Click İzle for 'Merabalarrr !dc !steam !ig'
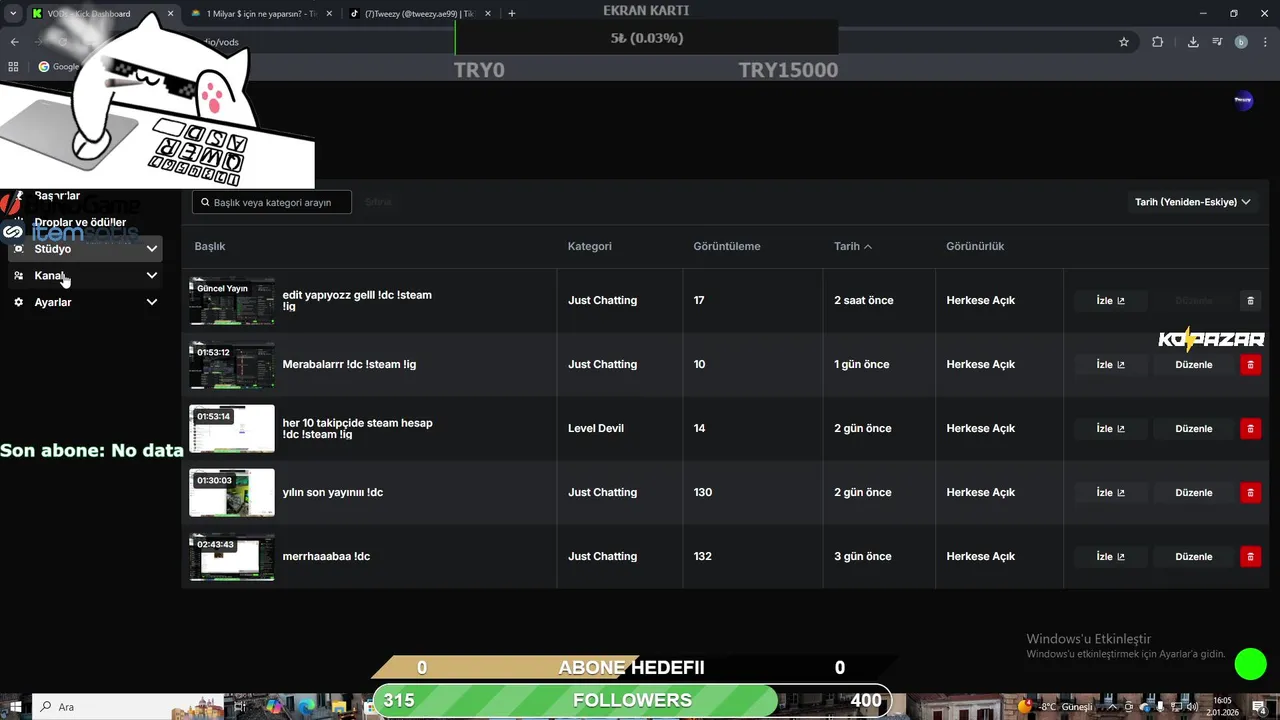This screenshot has height=720, width=1280. tap(1110, 365)
